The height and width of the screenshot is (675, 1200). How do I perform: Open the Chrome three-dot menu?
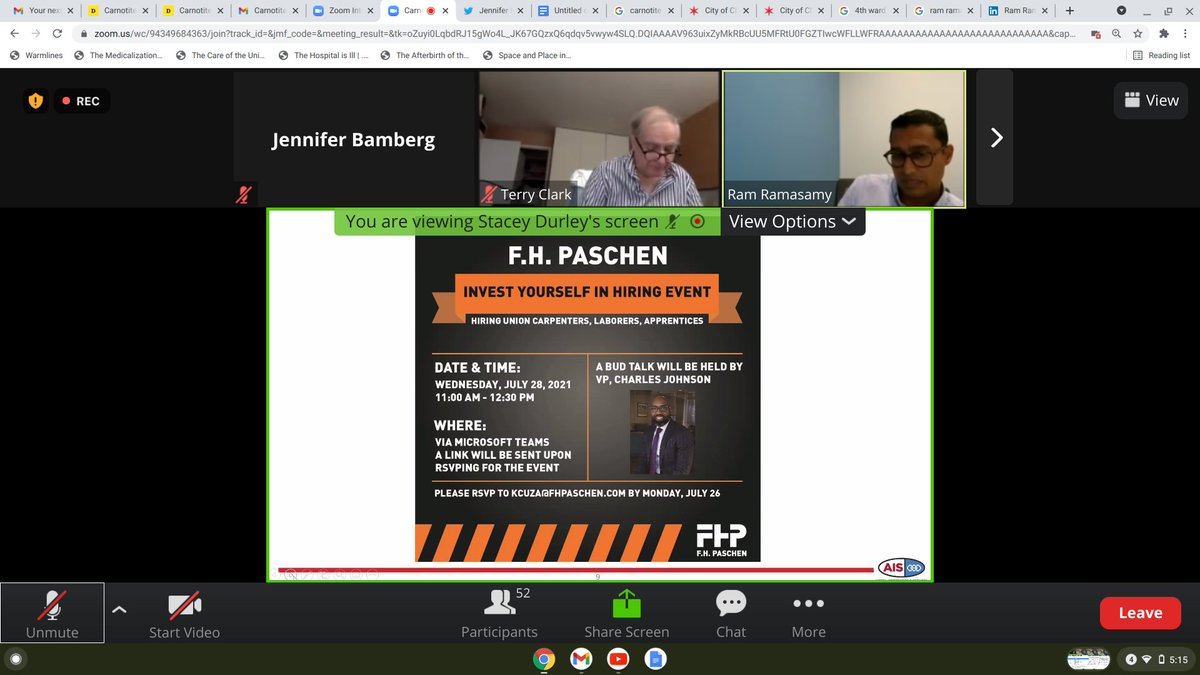pos(1184,33)
